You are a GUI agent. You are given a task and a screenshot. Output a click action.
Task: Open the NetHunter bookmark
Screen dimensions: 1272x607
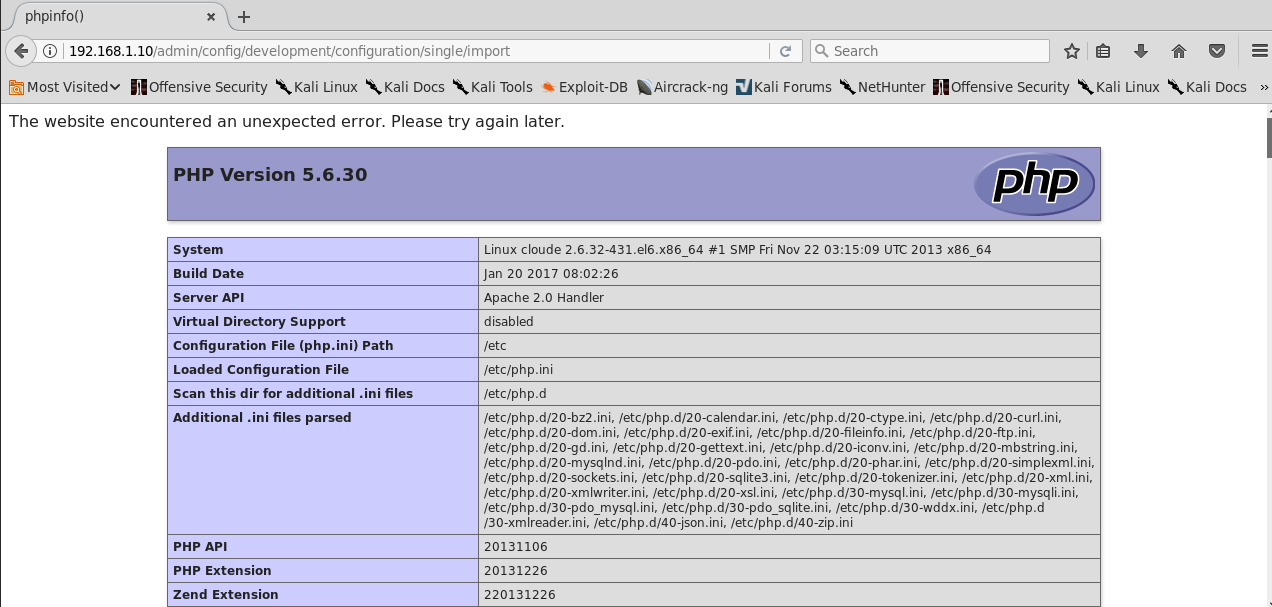tap(883, 87)
